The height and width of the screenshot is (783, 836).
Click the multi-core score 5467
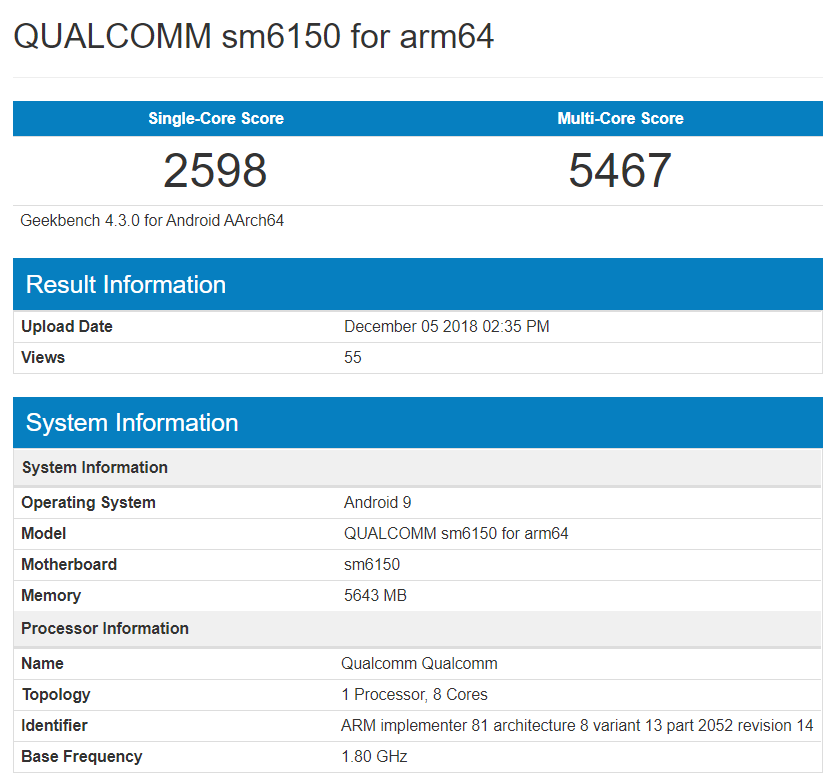point(619,170)
